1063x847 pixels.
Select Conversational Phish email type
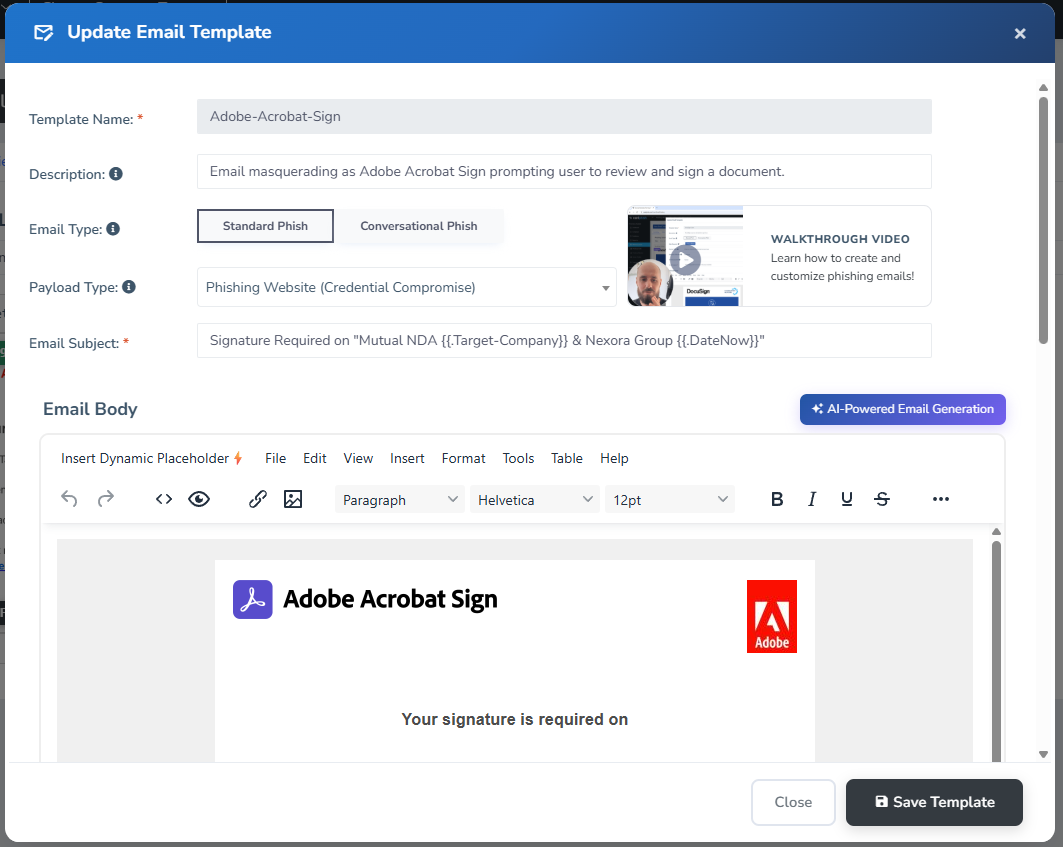(419, 226)
